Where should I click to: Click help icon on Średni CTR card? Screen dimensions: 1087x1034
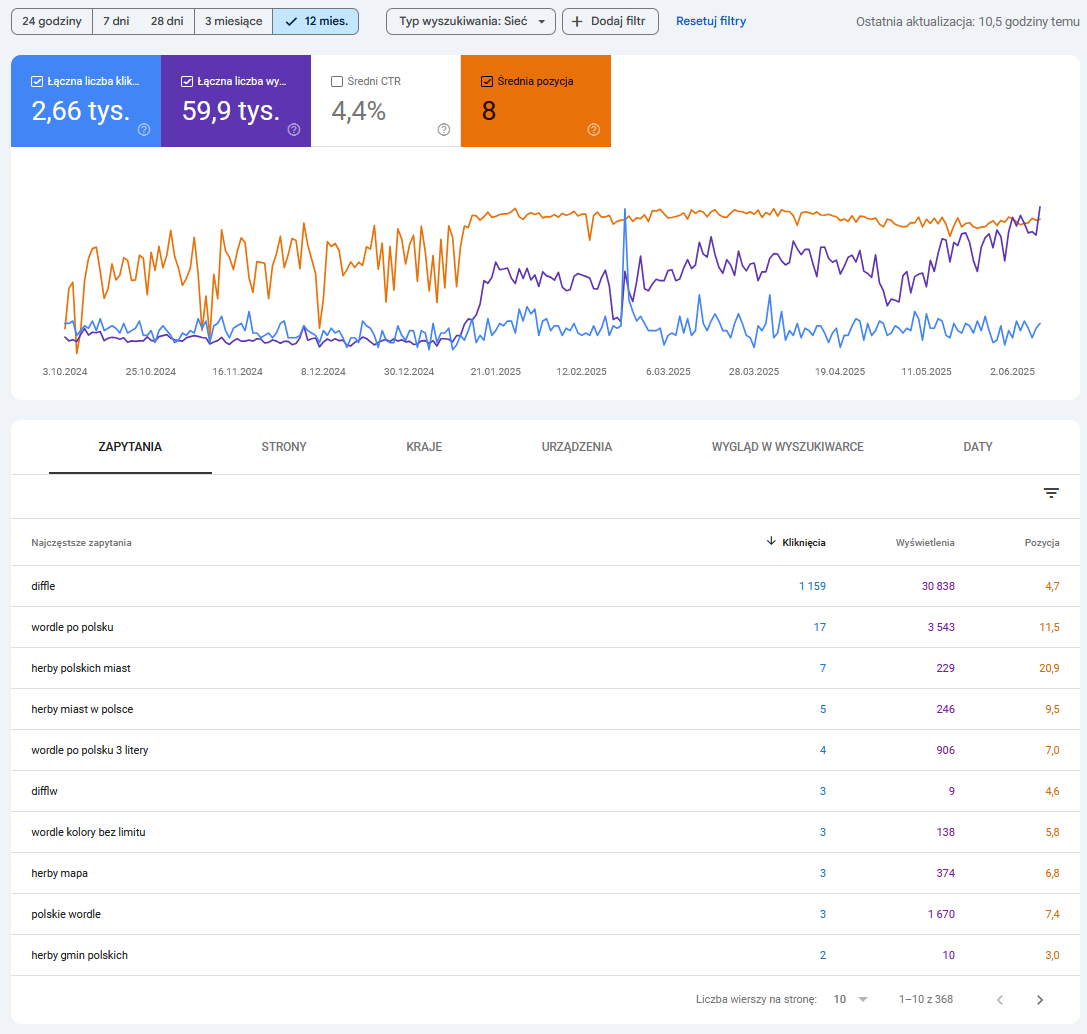click(x=444, y=129)
